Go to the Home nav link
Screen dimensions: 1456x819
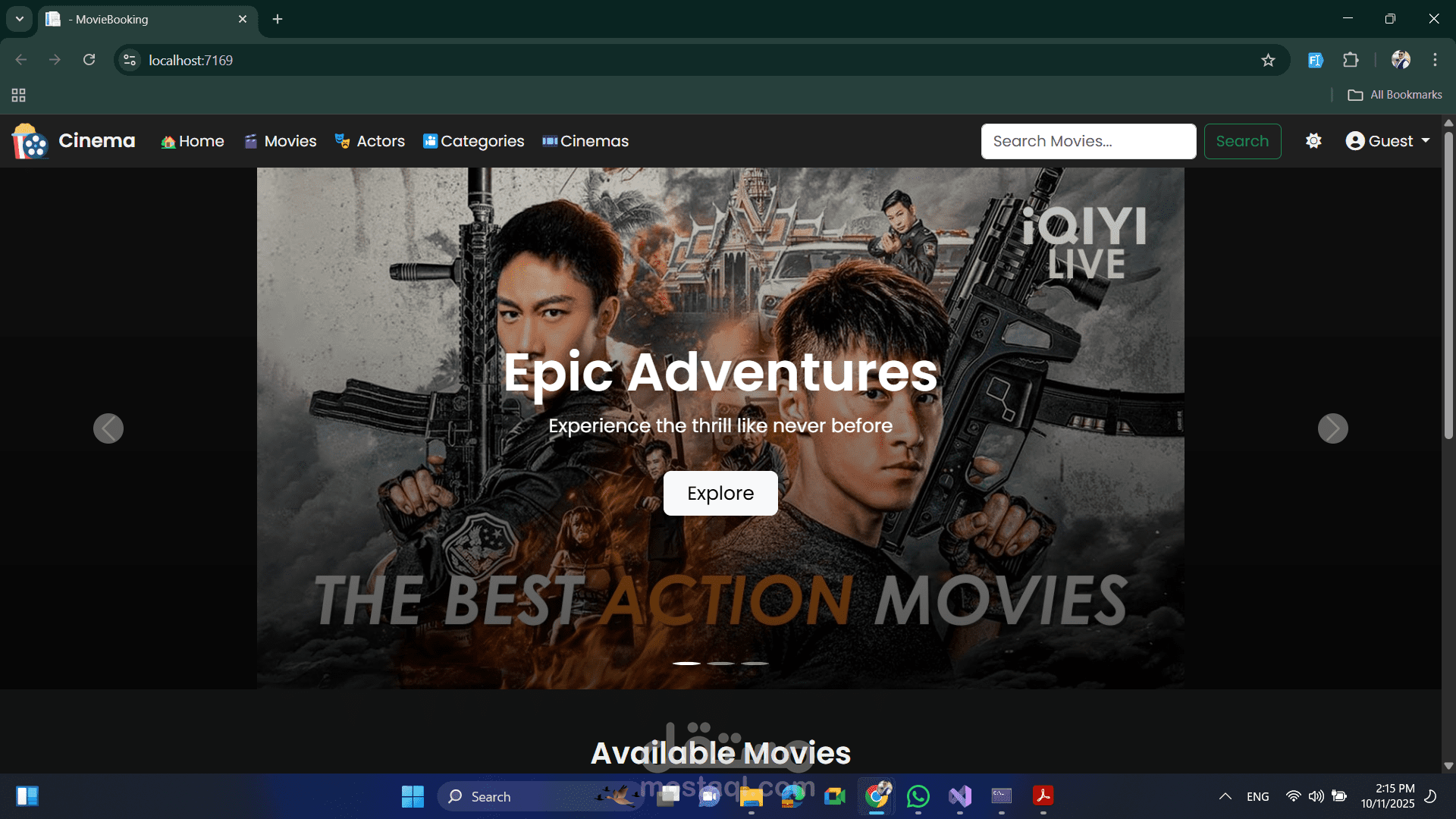[x=193, y=141]
